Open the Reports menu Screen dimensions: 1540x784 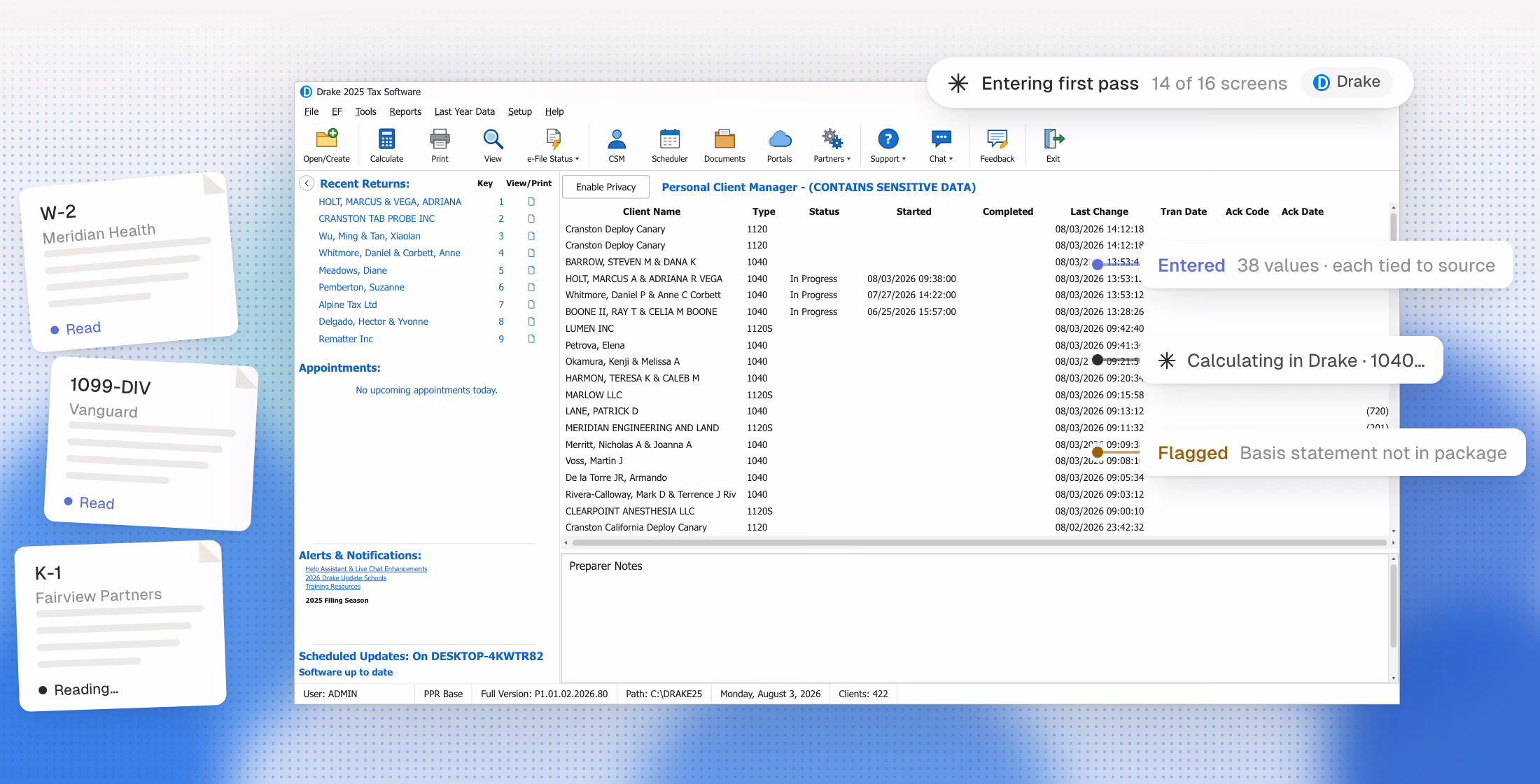[x=405, y=111]
